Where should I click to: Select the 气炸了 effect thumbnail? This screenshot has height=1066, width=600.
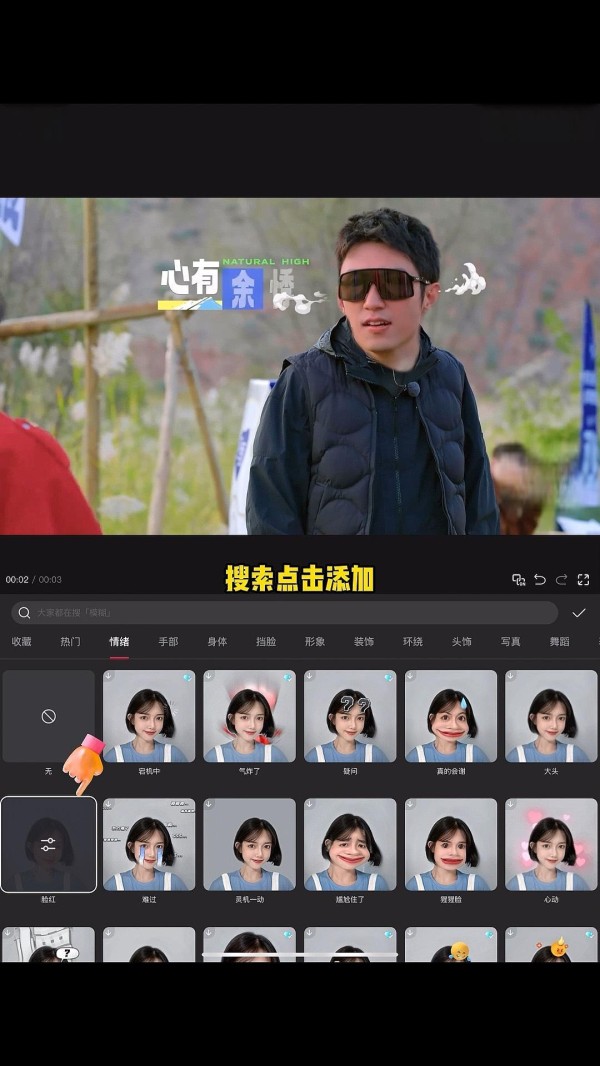(x=249, y=716)
